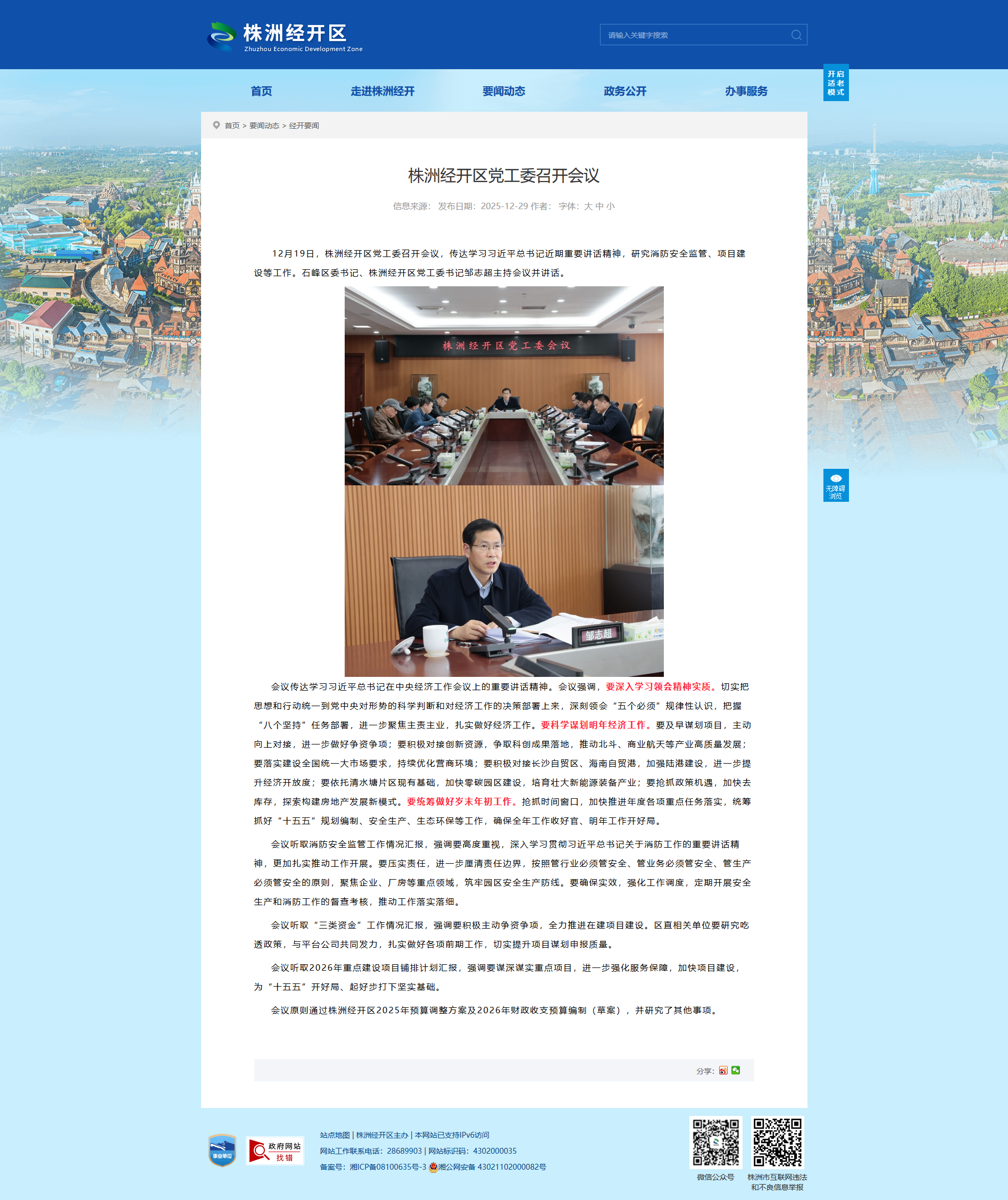Focus the keyword search input field

pyautogui.click(x=694, y=35)
